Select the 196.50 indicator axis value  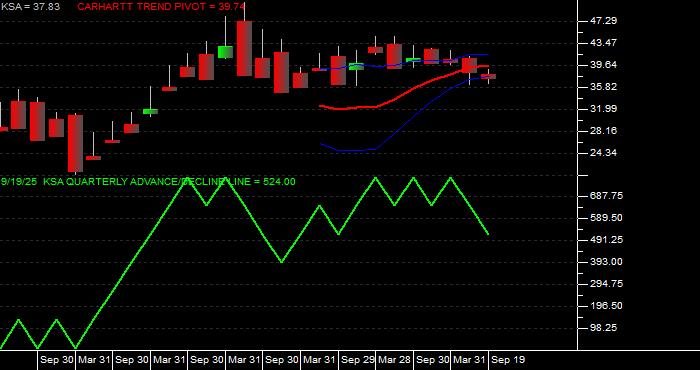click(x=607, y=306)
